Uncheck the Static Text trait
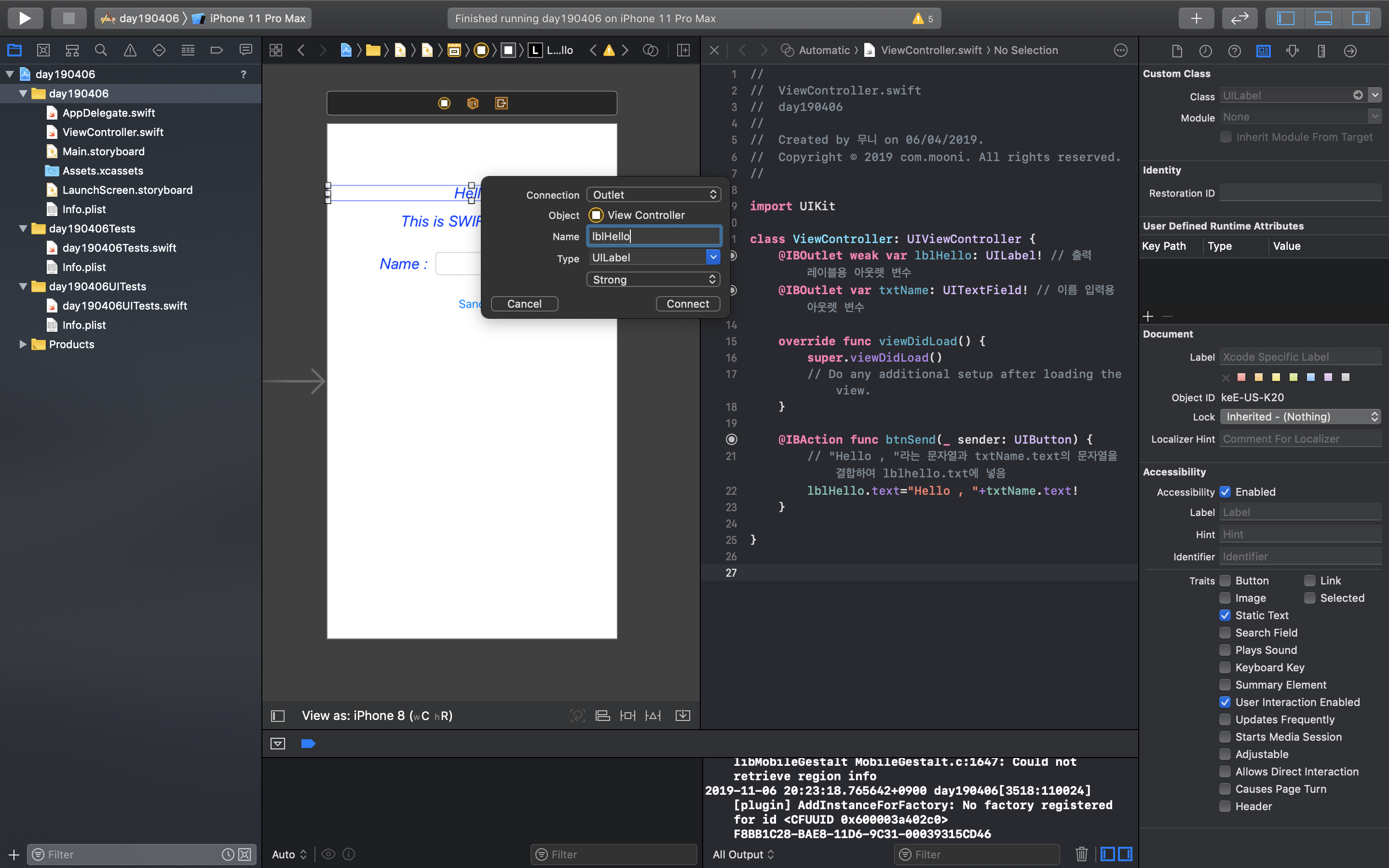This screenshot has width=1389, height=868. [x=1225, y=615]
